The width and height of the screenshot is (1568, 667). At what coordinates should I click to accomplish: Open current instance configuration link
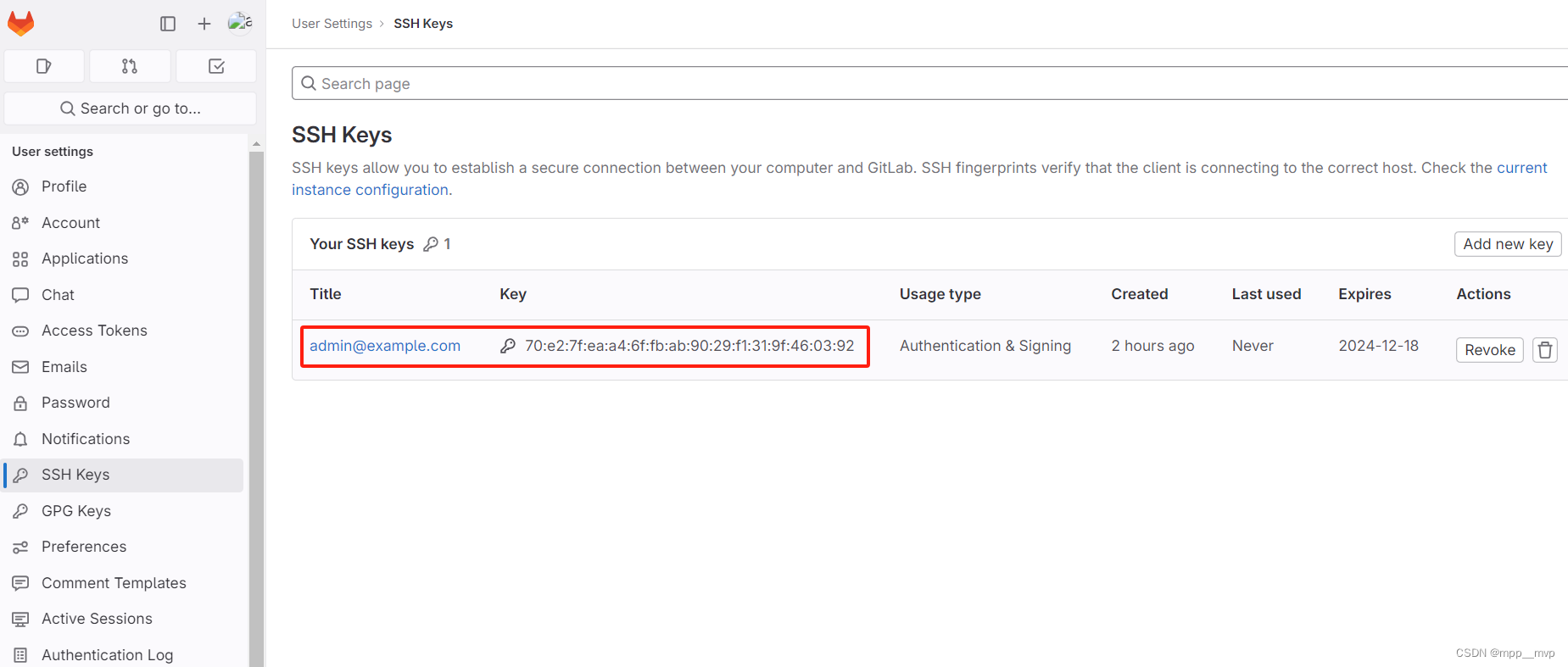coord(919,179)
